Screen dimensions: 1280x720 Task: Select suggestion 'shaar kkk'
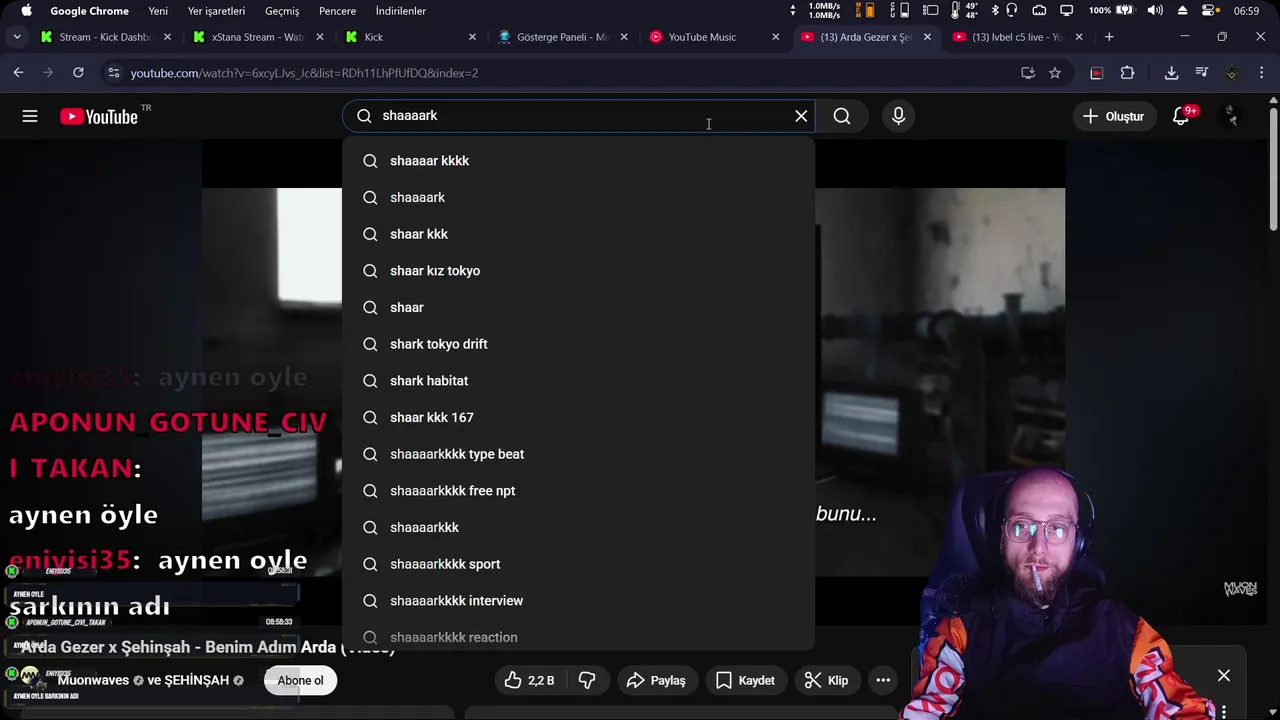578,234
